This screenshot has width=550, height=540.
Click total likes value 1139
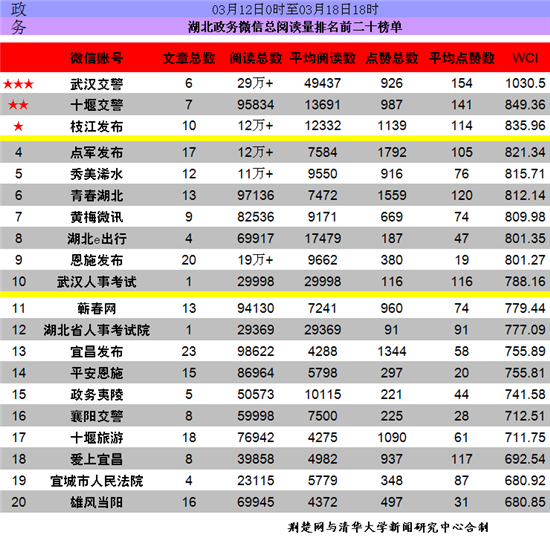tap(392, 126)
